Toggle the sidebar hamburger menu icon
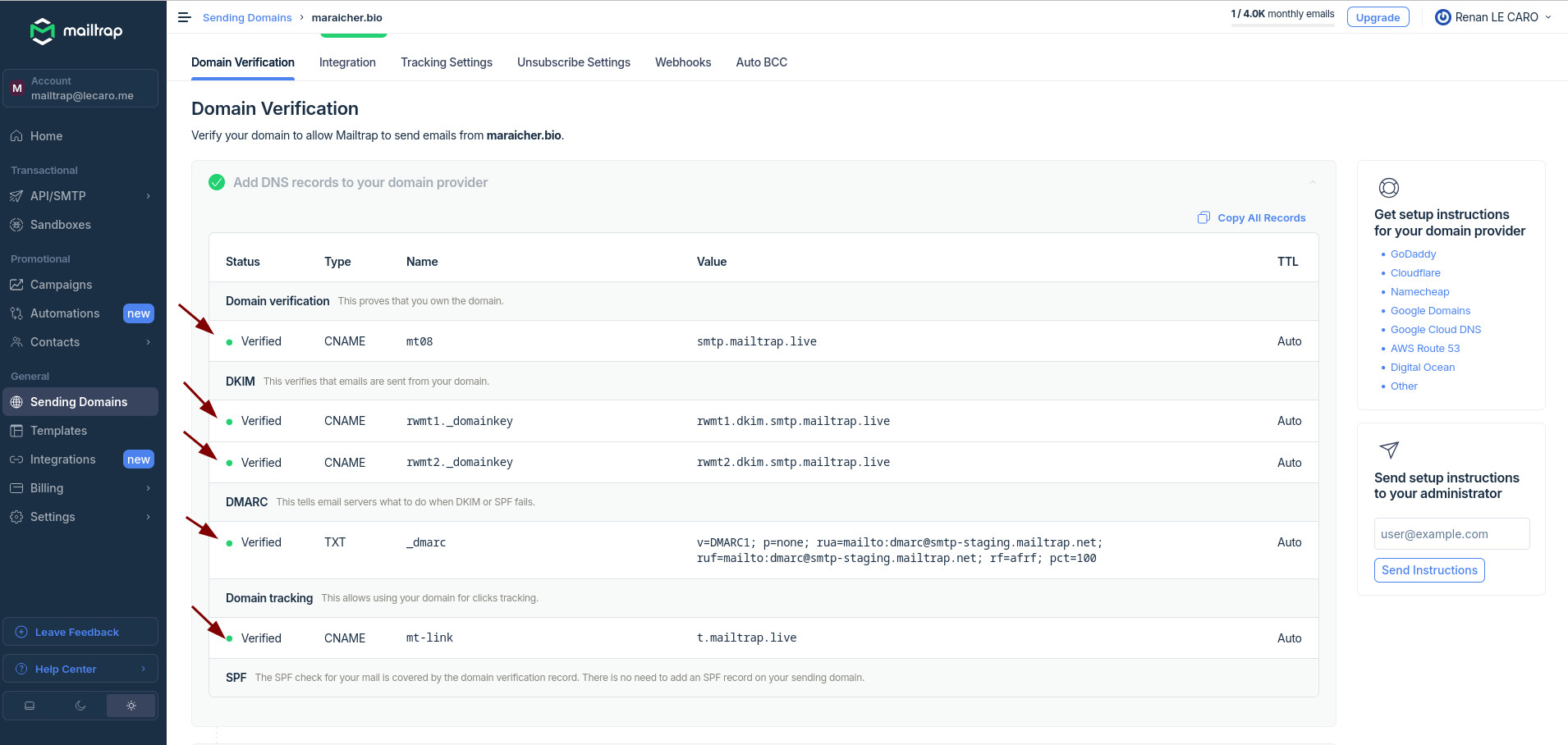The height and width of the screenshot is (745, 1568). point(184,17)
